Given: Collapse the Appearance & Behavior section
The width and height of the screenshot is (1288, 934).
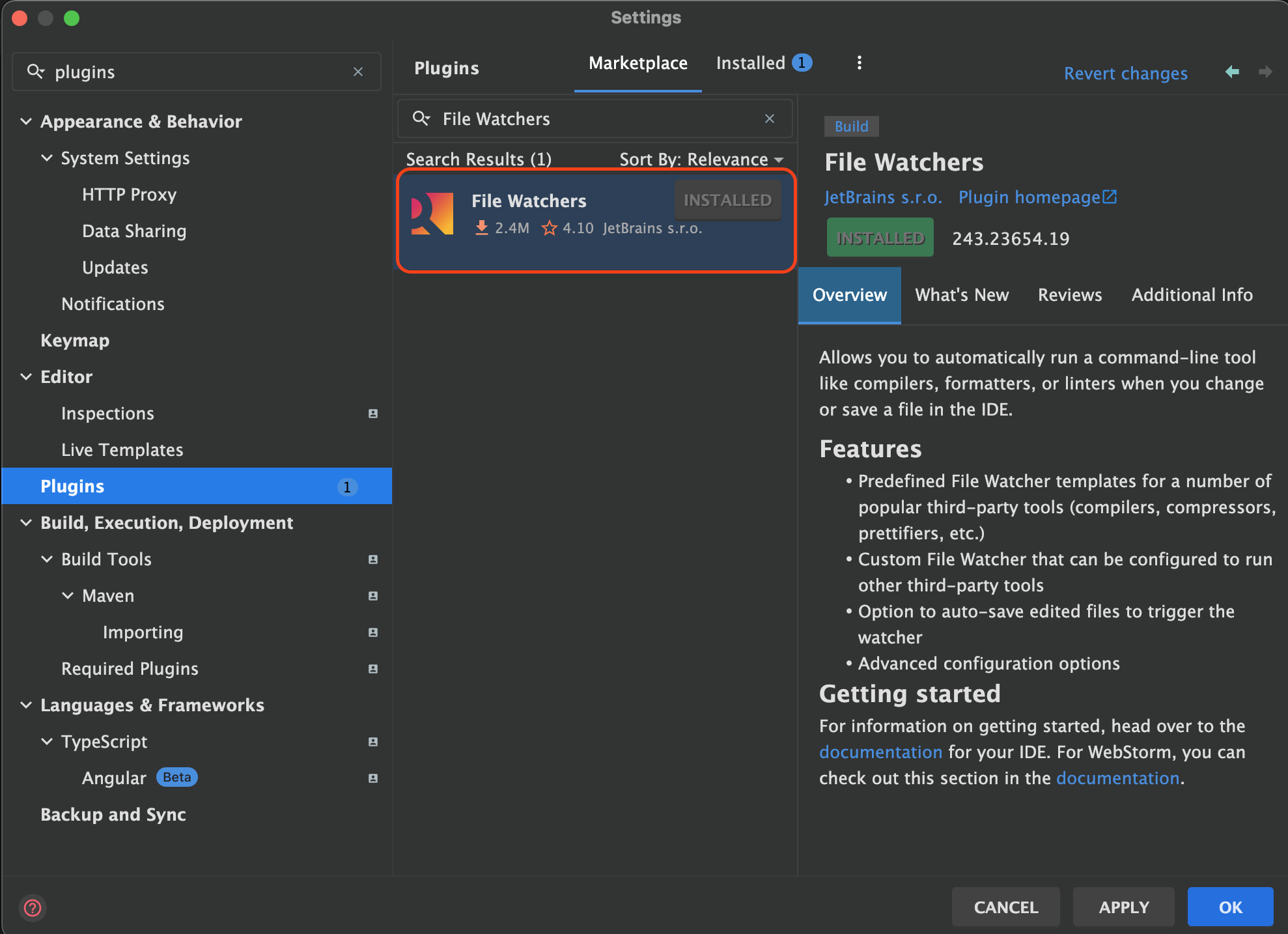Looking at the screenshot, I should [x=26, y=121].
